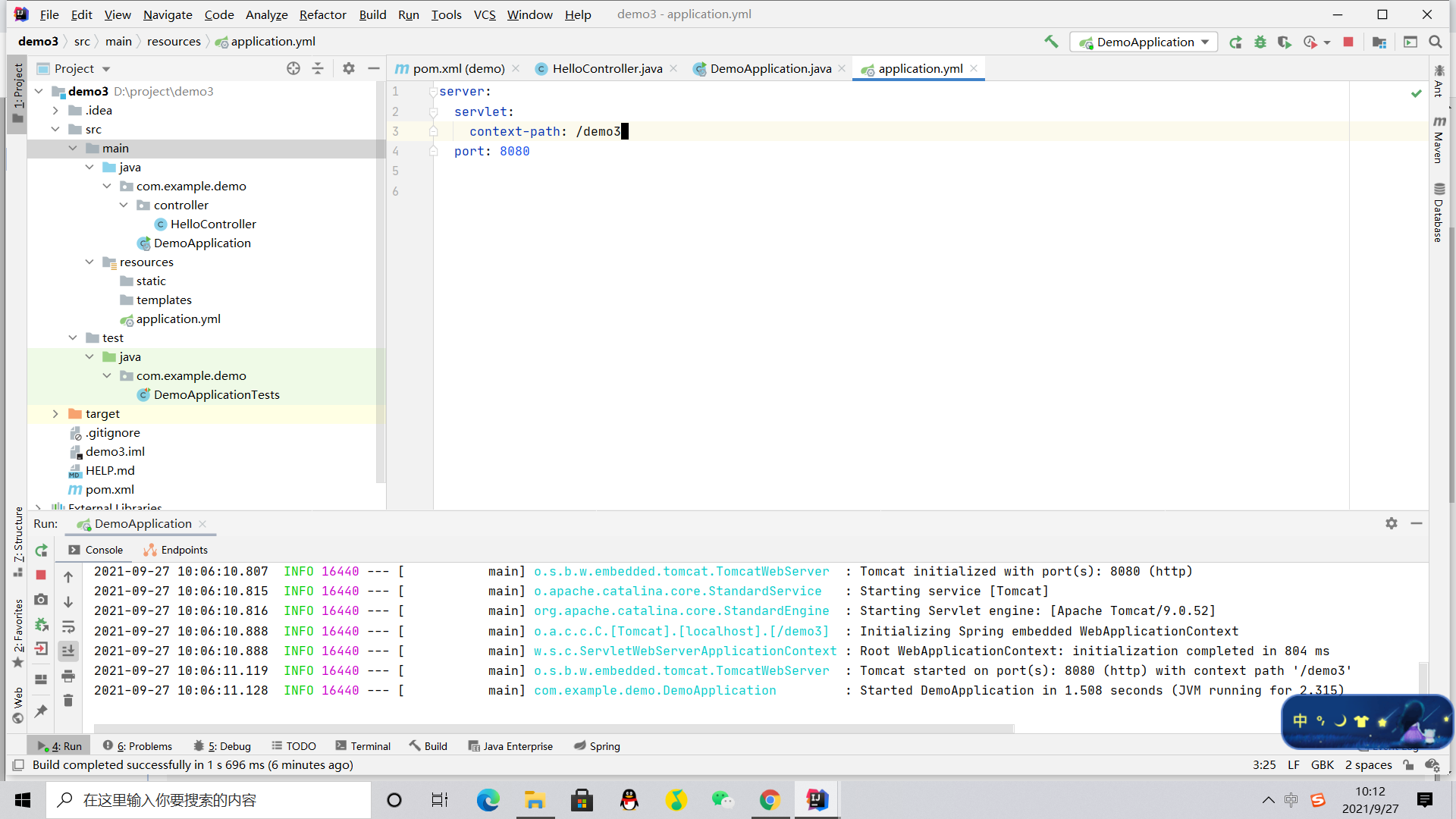Open Project panel settings gear

click(x=348, y=68)
